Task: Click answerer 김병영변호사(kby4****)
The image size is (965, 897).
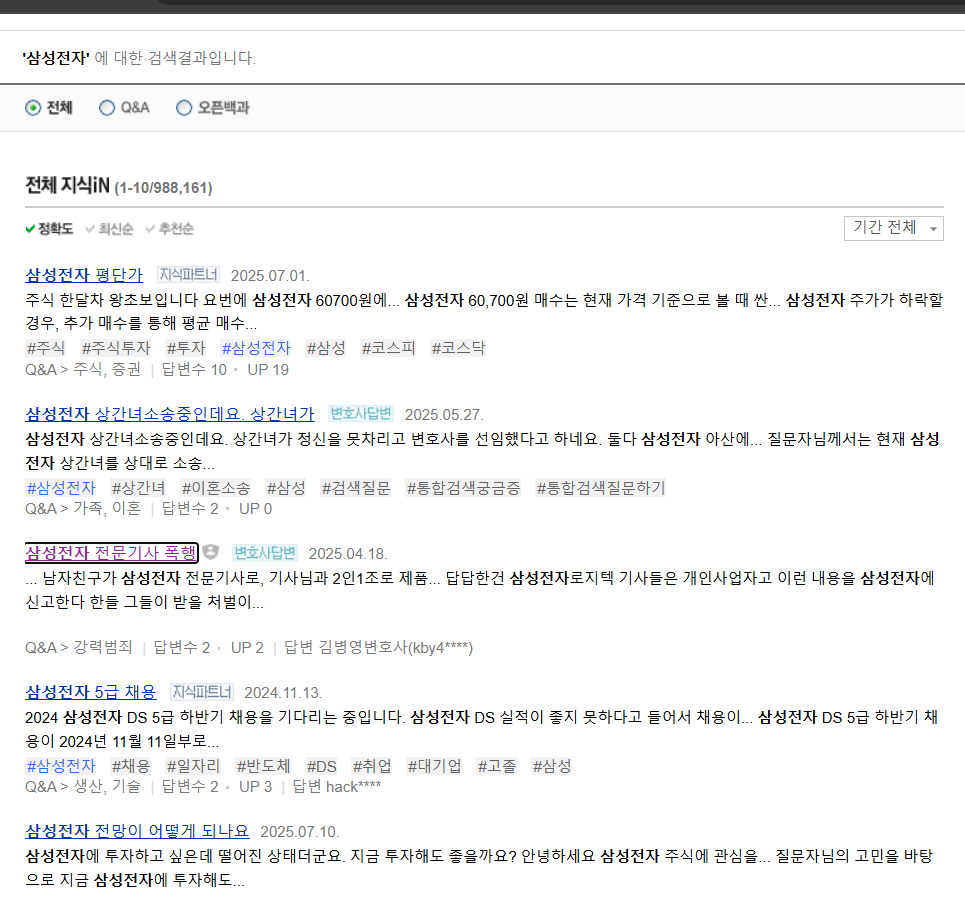Action: 395,647
